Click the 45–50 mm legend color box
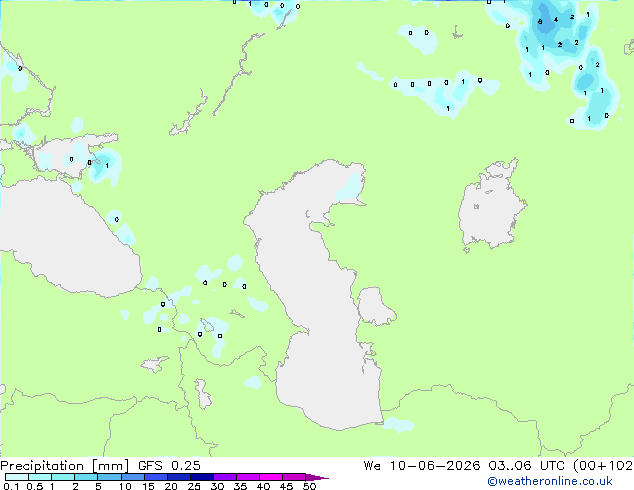Image resolution: width=634 pixels, height=490 pixels. 294,477
